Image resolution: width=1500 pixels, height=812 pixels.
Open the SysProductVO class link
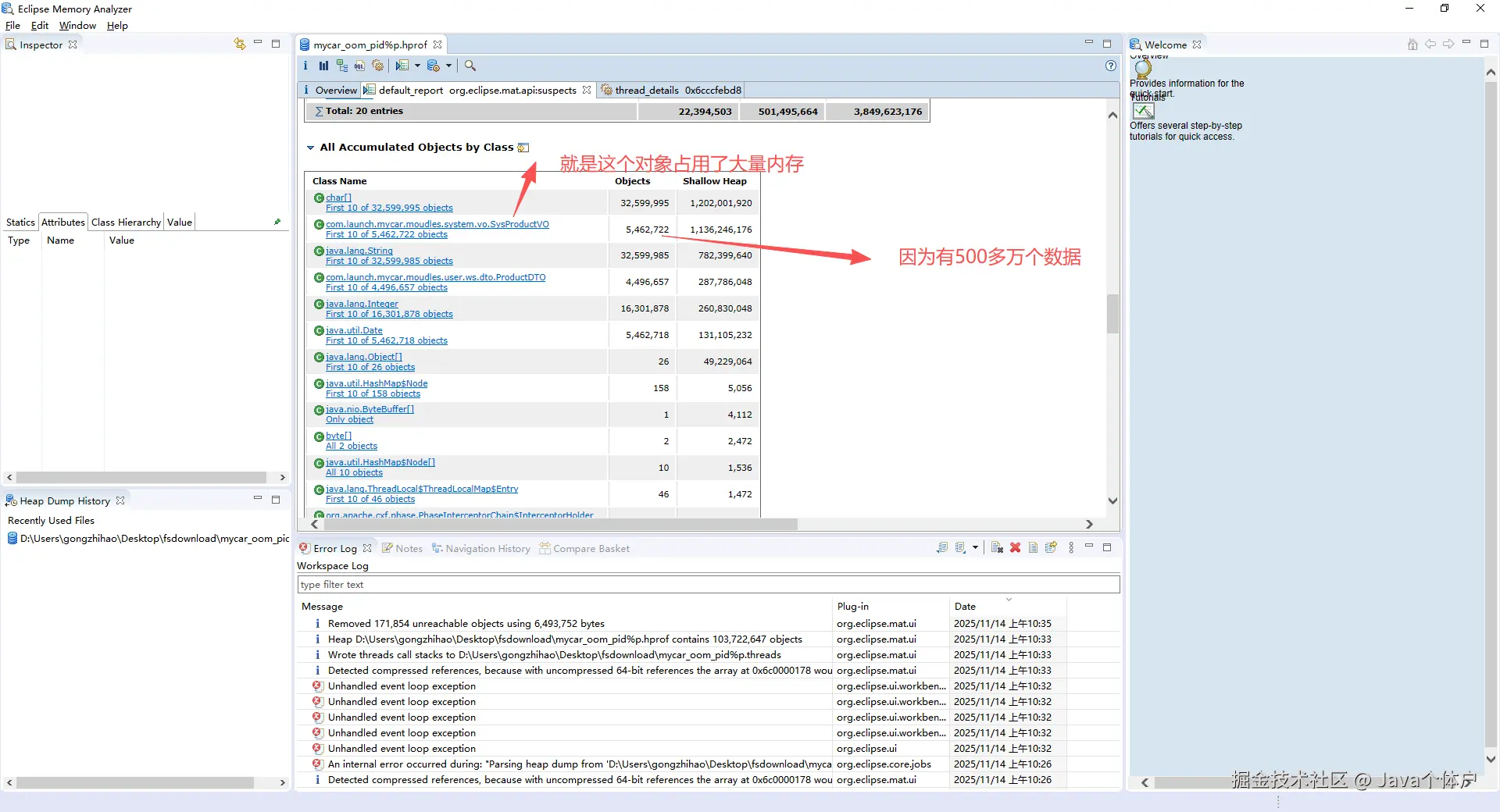point(437,224)
